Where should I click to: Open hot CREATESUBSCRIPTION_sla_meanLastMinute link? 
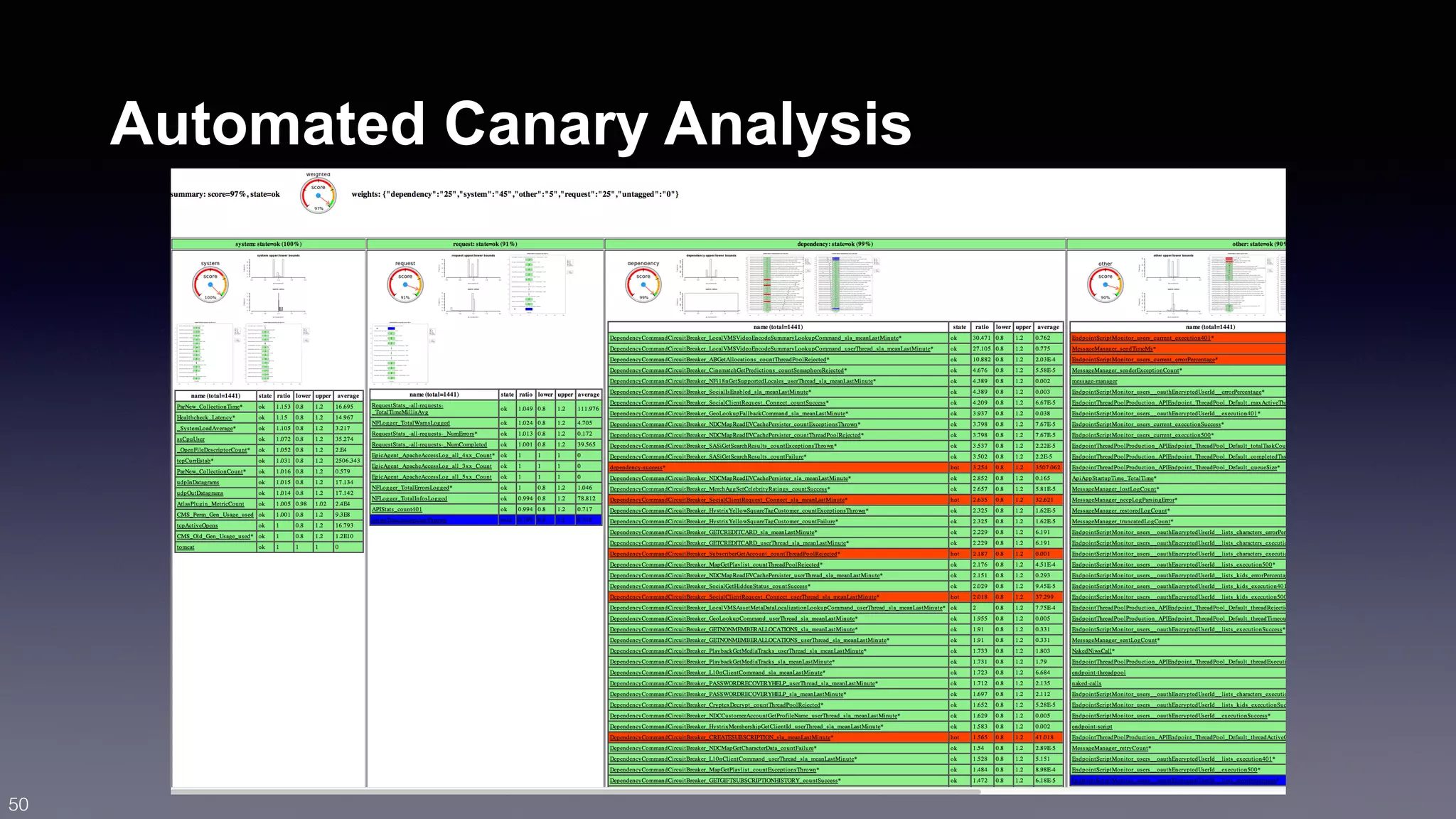[722, 737]
